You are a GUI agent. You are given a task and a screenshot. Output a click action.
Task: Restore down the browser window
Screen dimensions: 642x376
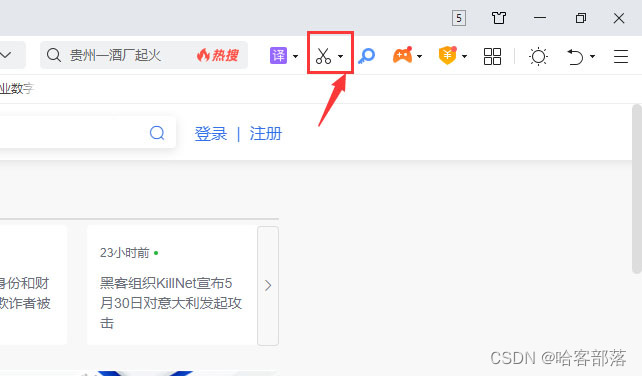click(x=581, y=18)
